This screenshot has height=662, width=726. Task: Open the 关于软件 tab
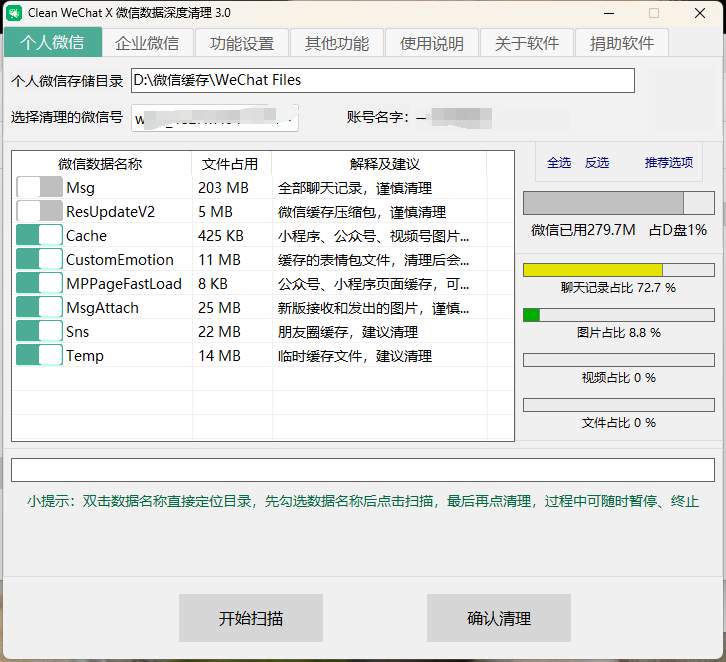(x=527, y=43)
